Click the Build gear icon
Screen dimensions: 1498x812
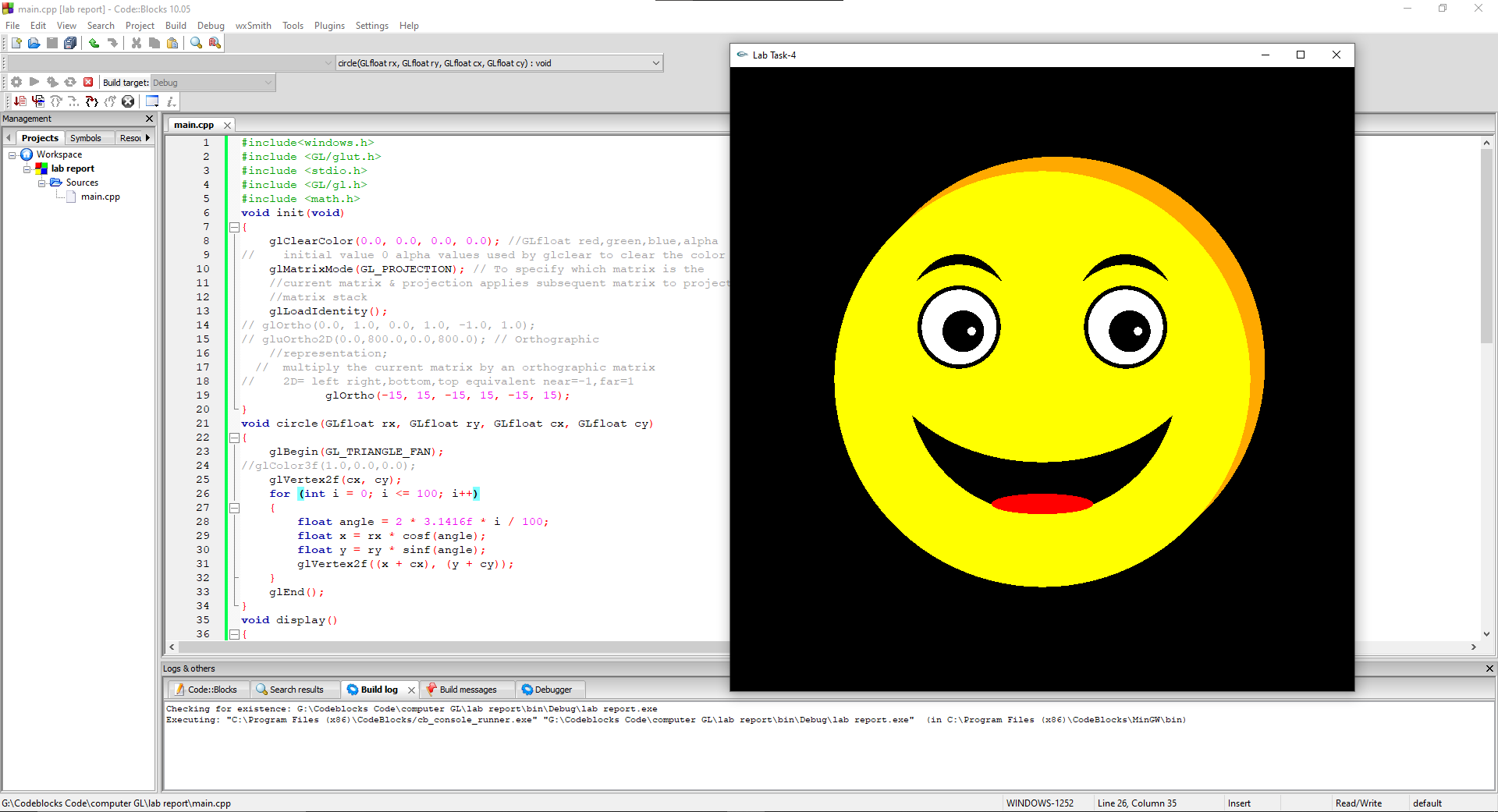16,82
